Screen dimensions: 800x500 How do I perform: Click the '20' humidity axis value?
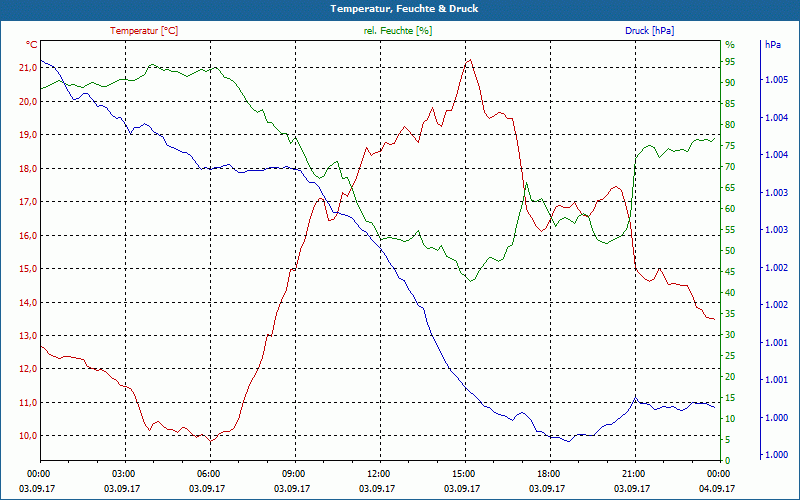click(730, 377)
